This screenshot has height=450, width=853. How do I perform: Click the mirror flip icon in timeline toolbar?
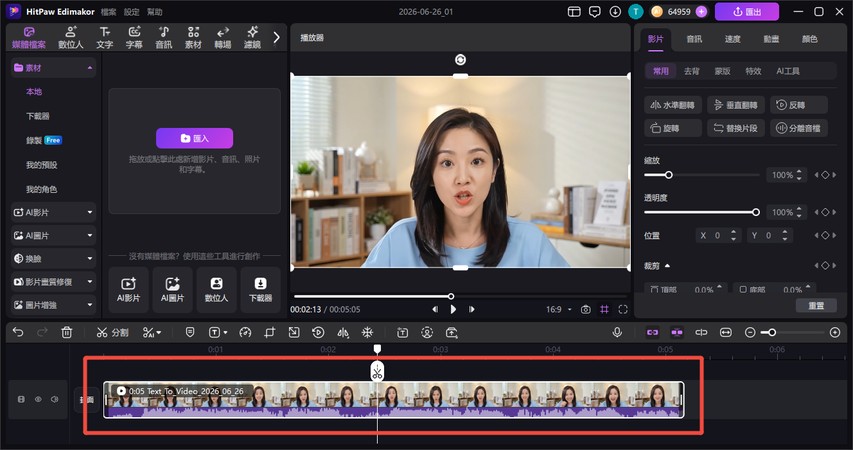tap(343, 332)
